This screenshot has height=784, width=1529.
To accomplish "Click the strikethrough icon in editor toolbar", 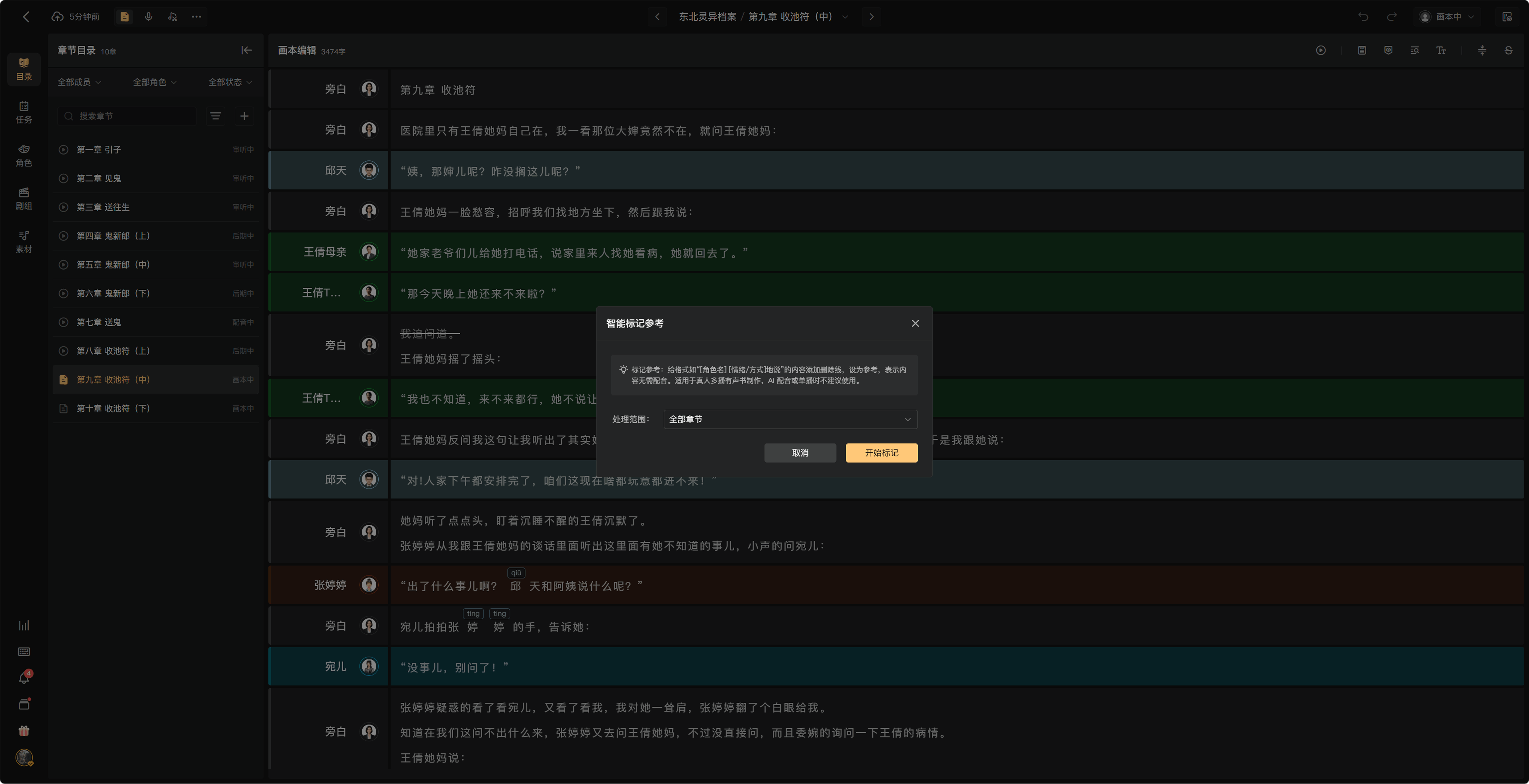I will point(1508,51).
